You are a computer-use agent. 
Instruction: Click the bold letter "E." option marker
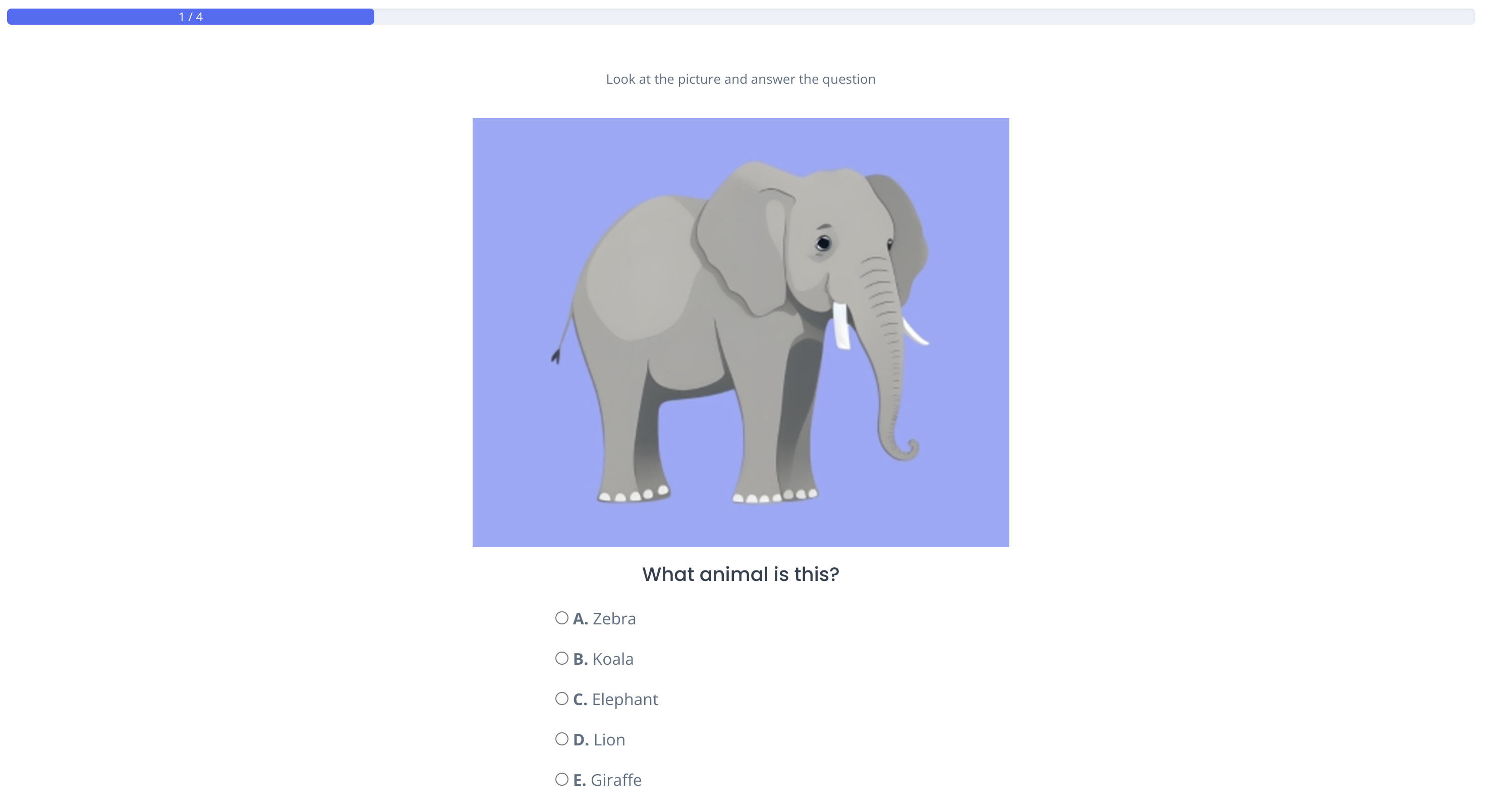(580, 780)
